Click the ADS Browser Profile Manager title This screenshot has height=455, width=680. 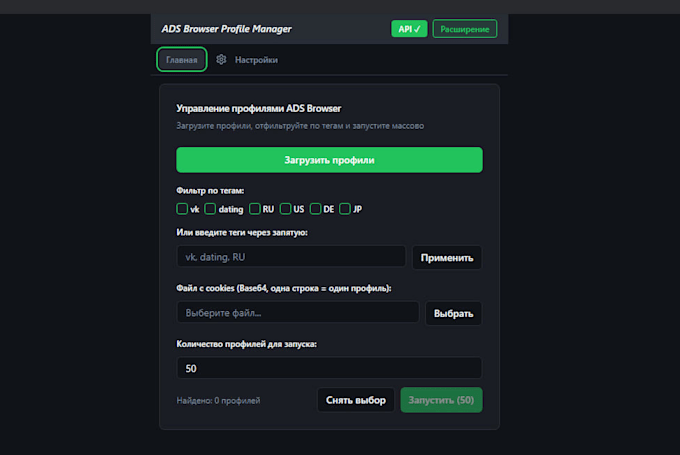(226, 29)
